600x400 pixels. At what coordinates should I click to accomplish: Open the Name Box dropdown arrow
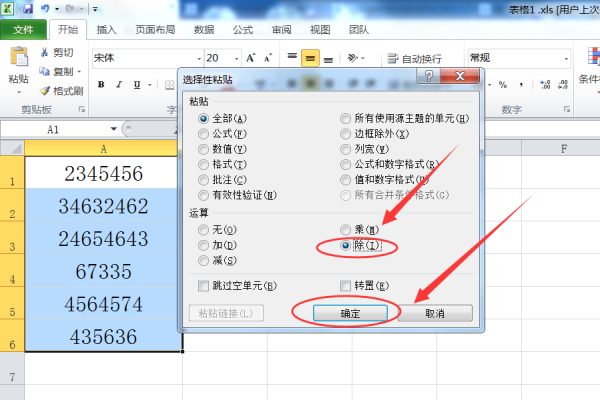[x=113, y=129]
